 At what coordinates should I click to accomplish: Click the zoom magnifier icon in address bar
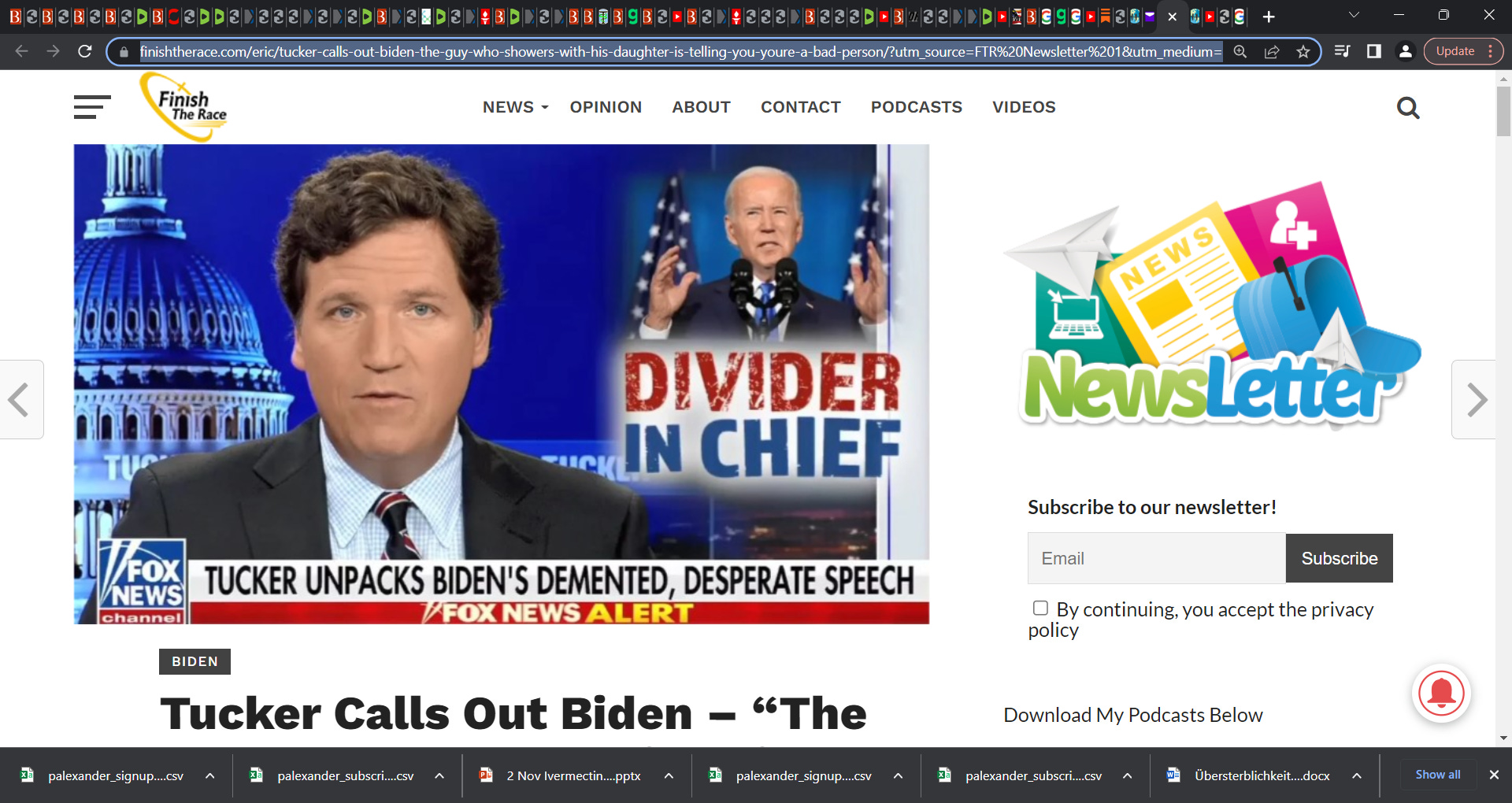[x=1240, y=52]
